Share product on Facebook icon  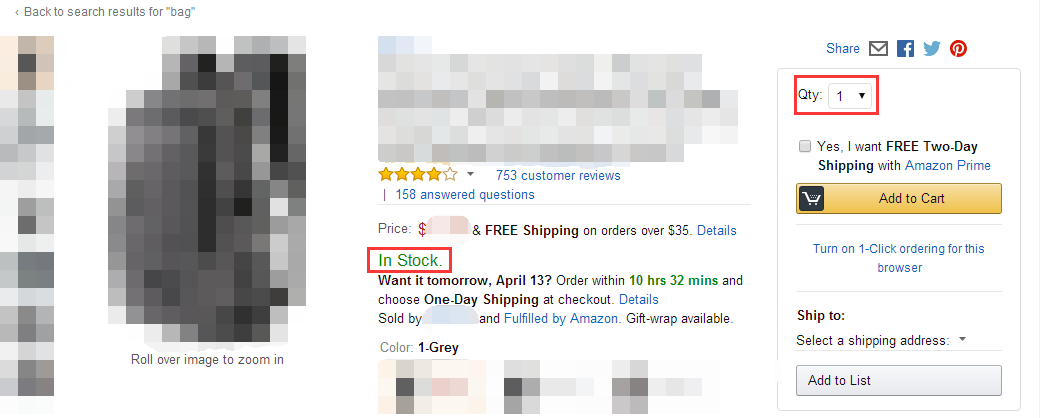pos(906,48)
